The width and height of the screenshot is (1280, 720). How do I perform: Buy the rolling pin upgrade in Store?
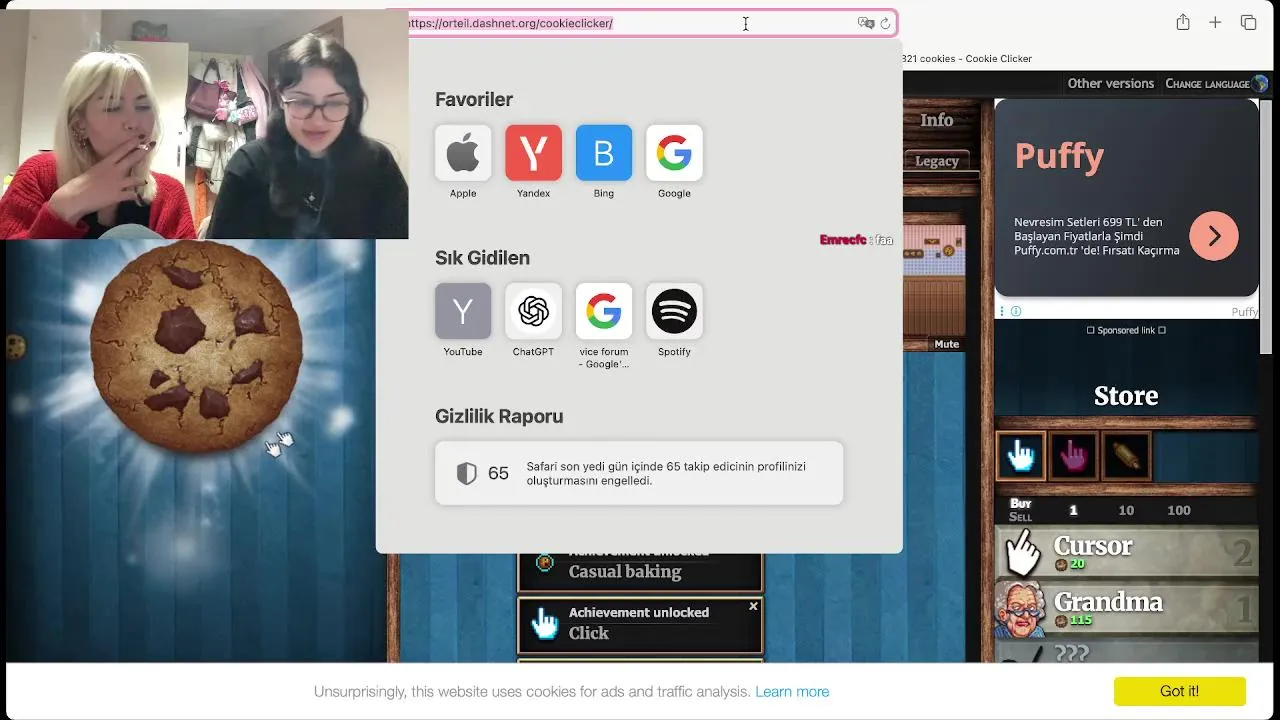(1126, 456)
